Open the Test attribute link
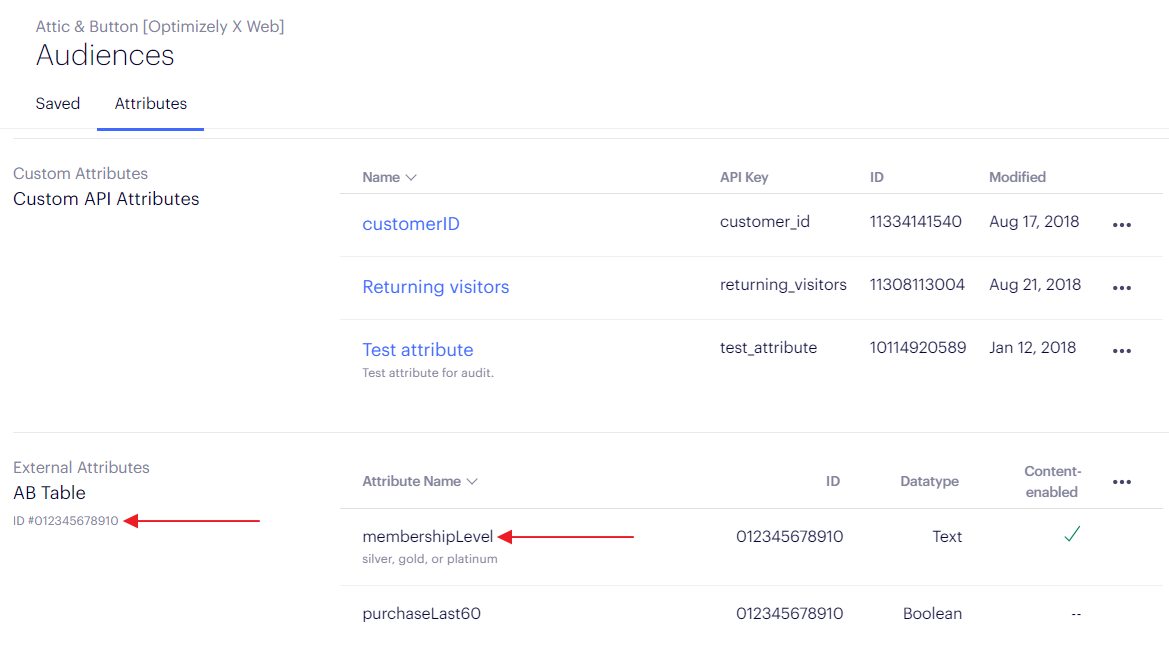The width and height of the screenshot is (1169, 660). (418, 350)
